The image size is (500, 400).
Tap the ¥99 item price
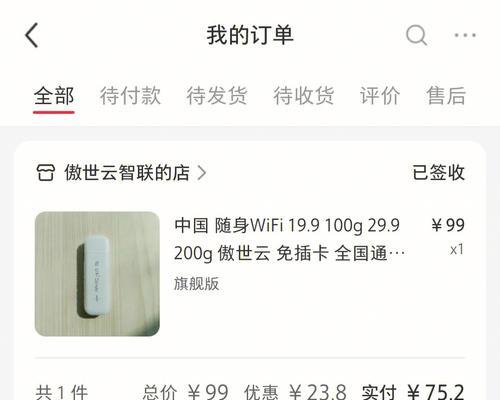pyautogui.click(x=448, y=225)
